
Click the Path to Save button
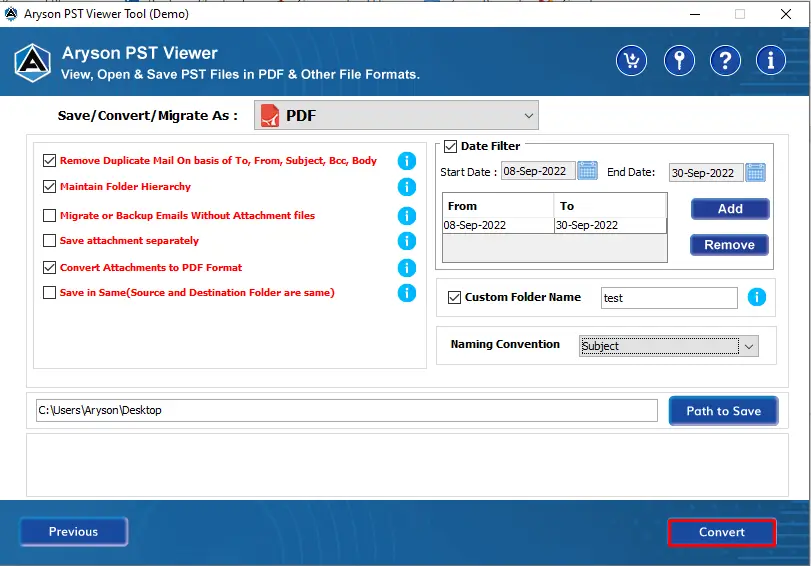point(723,411)
